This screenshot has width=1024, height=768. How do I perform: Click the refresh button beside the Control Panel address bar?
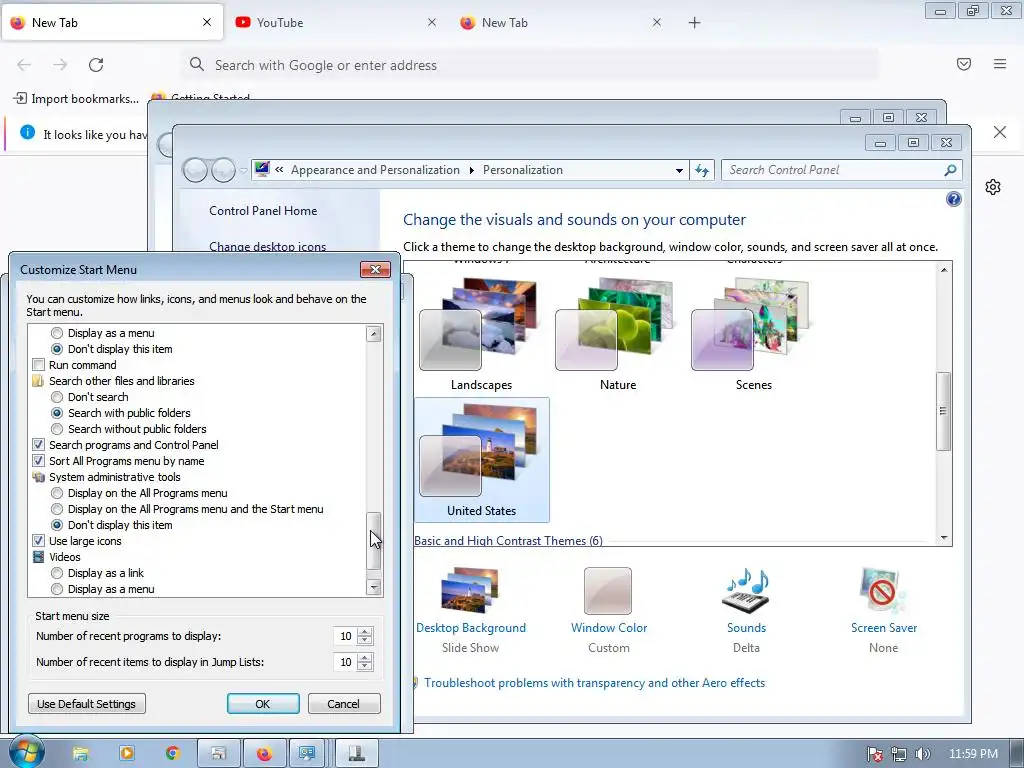click(702, 170)
